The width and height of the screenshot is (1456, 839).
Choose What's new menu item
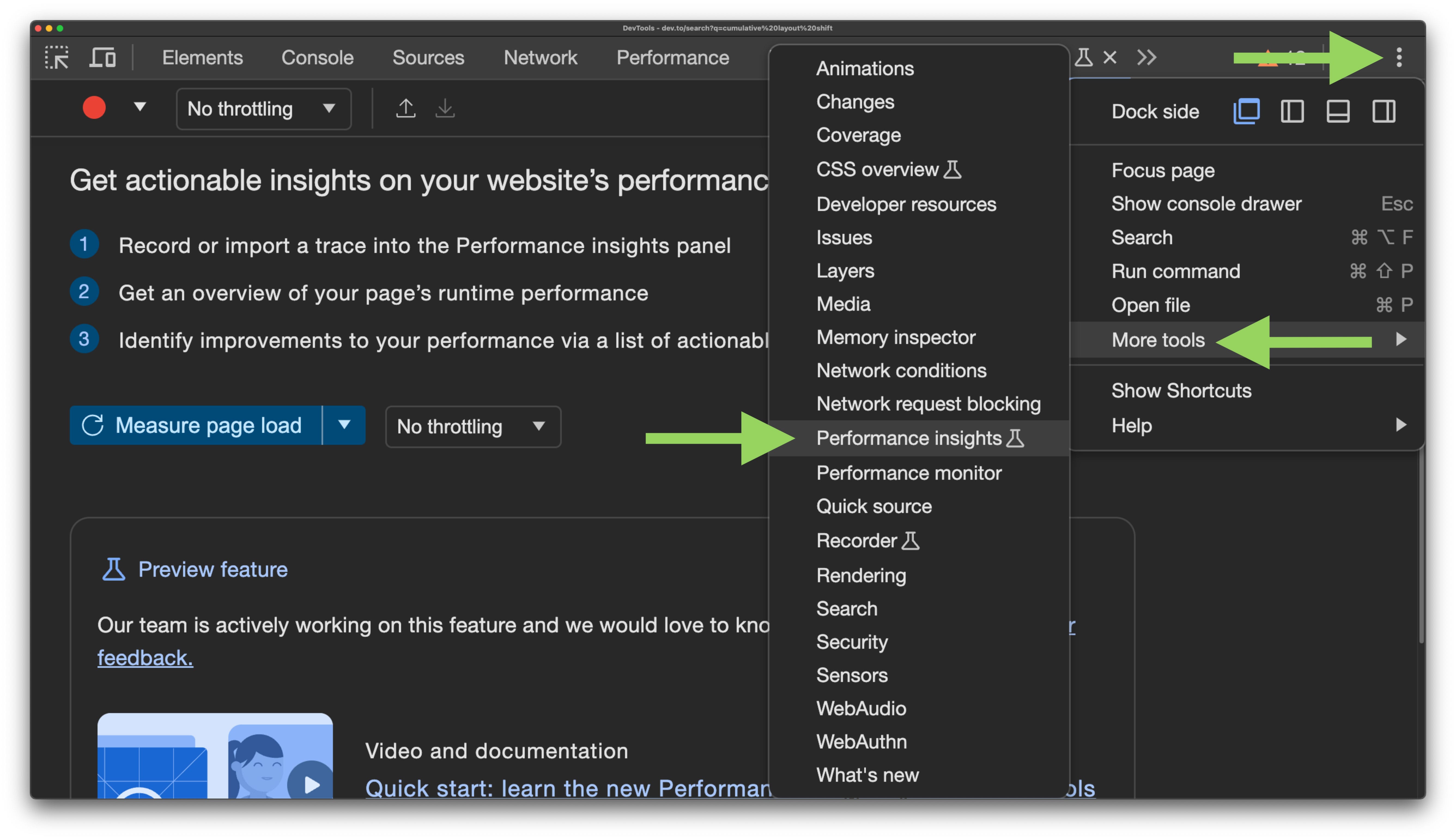919,775
